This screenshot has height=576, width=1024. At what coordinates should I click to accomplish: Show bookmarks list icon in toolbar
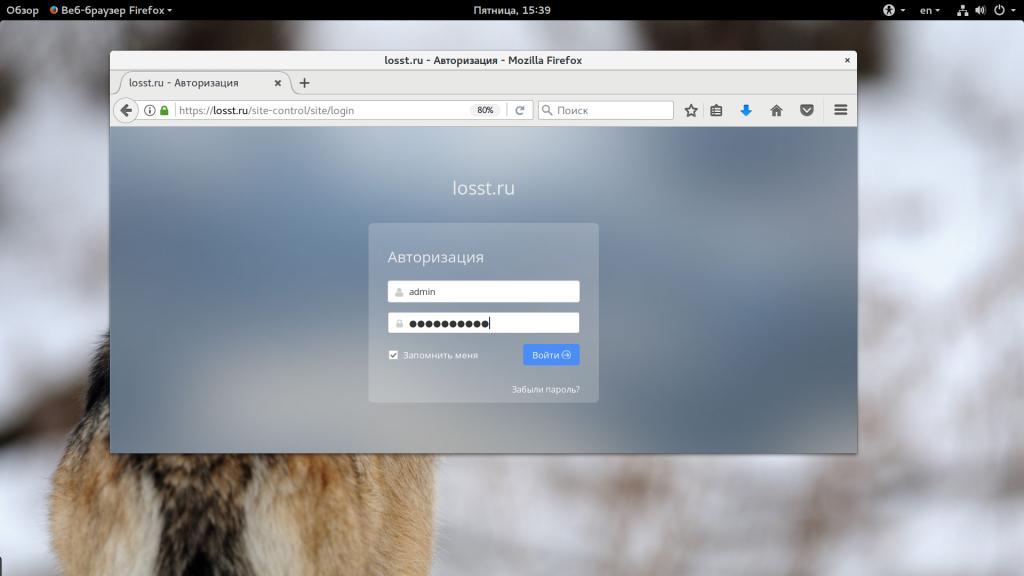pos(717,111)
